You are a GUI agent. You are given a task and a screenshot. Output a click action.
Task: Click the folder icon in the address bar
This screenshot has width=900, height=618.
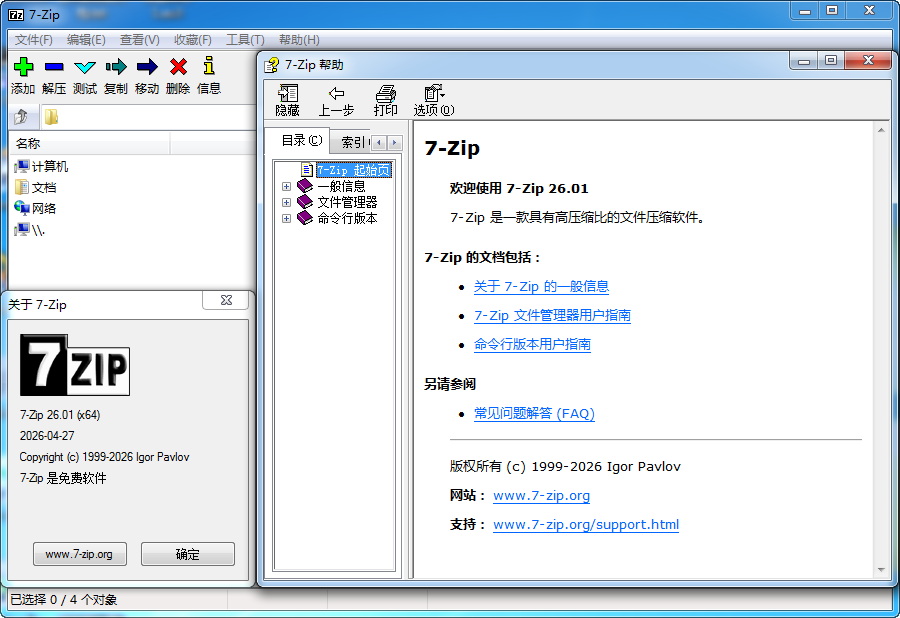click(x=52, y=117)
